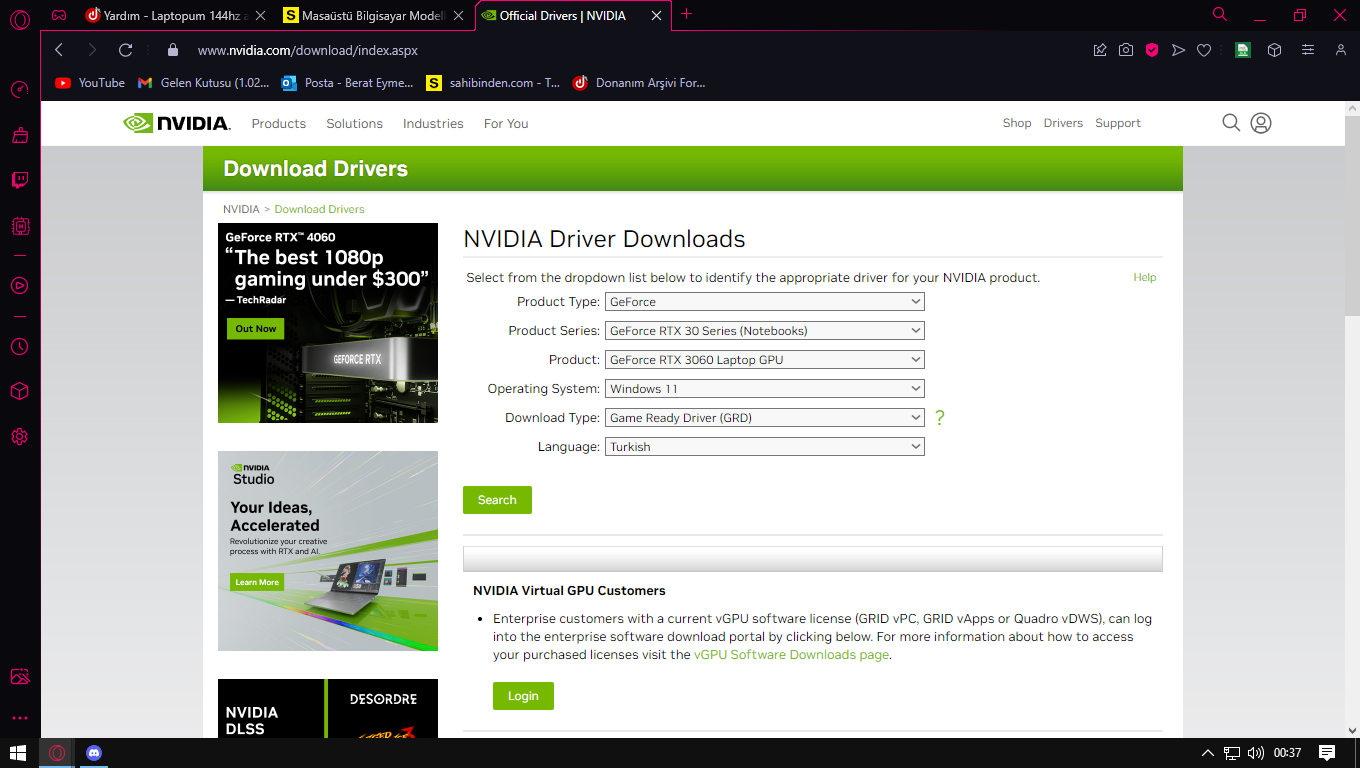
Task: Open the Products menu
Action: click(x=279, y=123)
